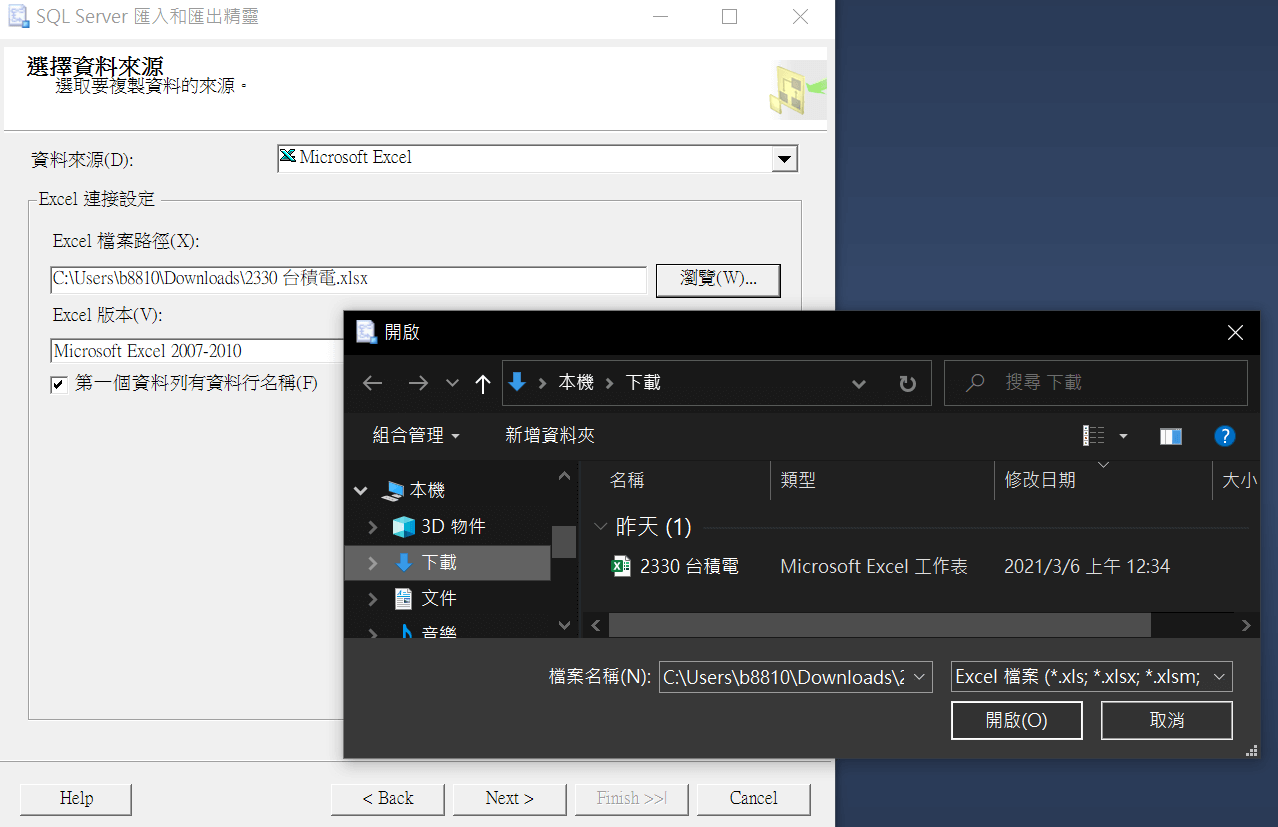Click the Cancel button in wizard
This screenshot has height=827, width=1278.
tap(754, 798)
